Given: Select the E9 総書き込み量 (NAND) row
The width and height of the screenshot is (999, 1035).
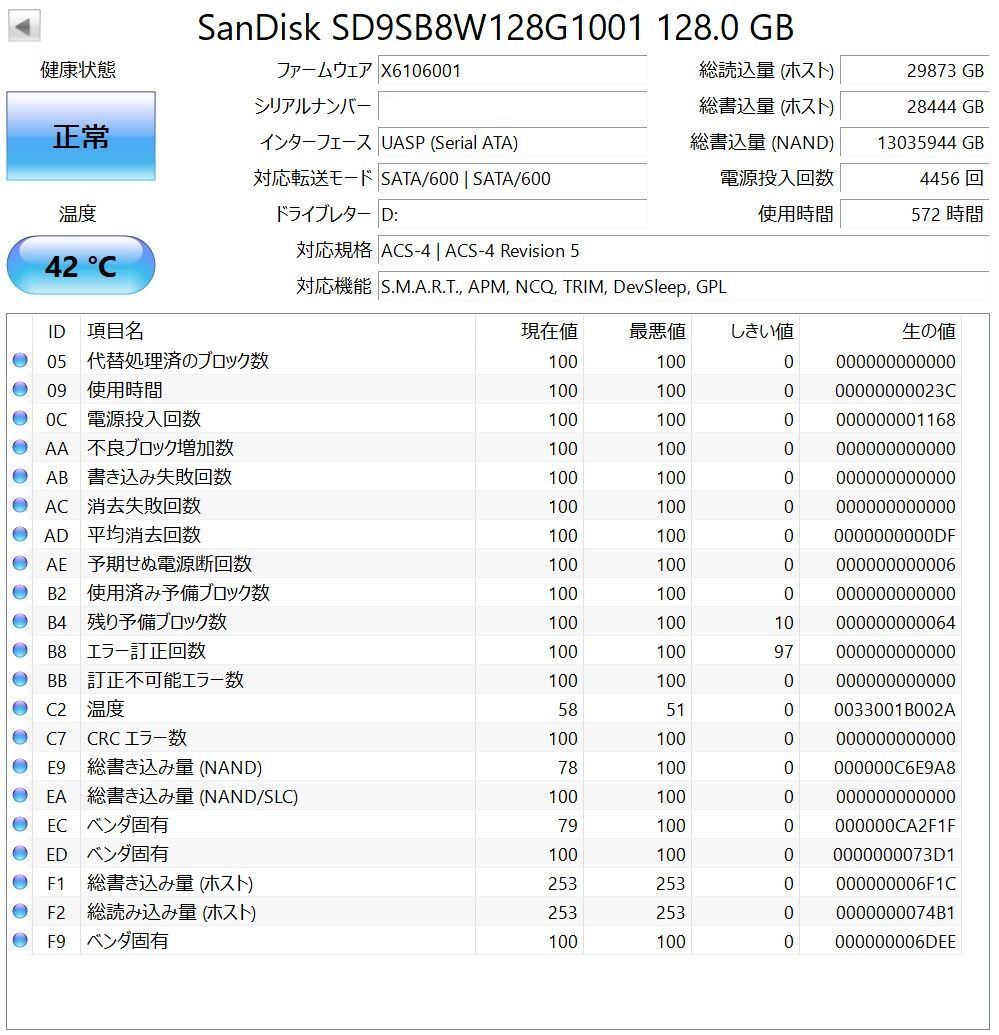Looking at the screenshot, I should (400, 767).
